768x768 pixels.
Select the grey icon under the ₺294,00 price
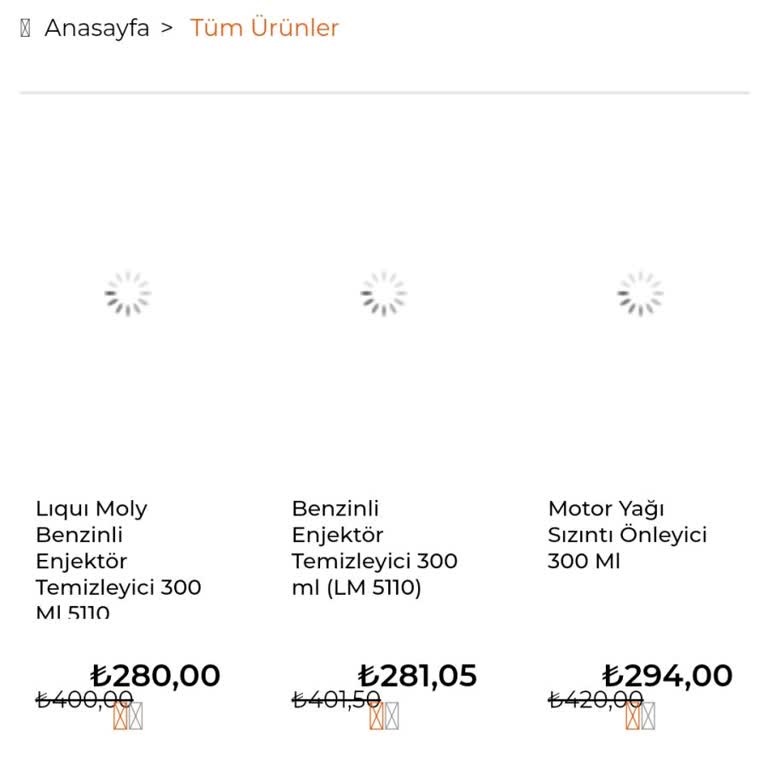point(648,716)
